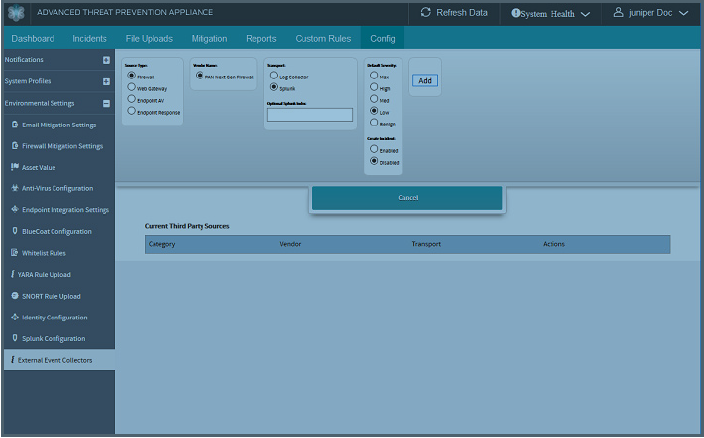Click the Anti-Virus Configuration biohazard icon
Screen dimensions: 704x438
pyautogui.click(x=14, y=188)
